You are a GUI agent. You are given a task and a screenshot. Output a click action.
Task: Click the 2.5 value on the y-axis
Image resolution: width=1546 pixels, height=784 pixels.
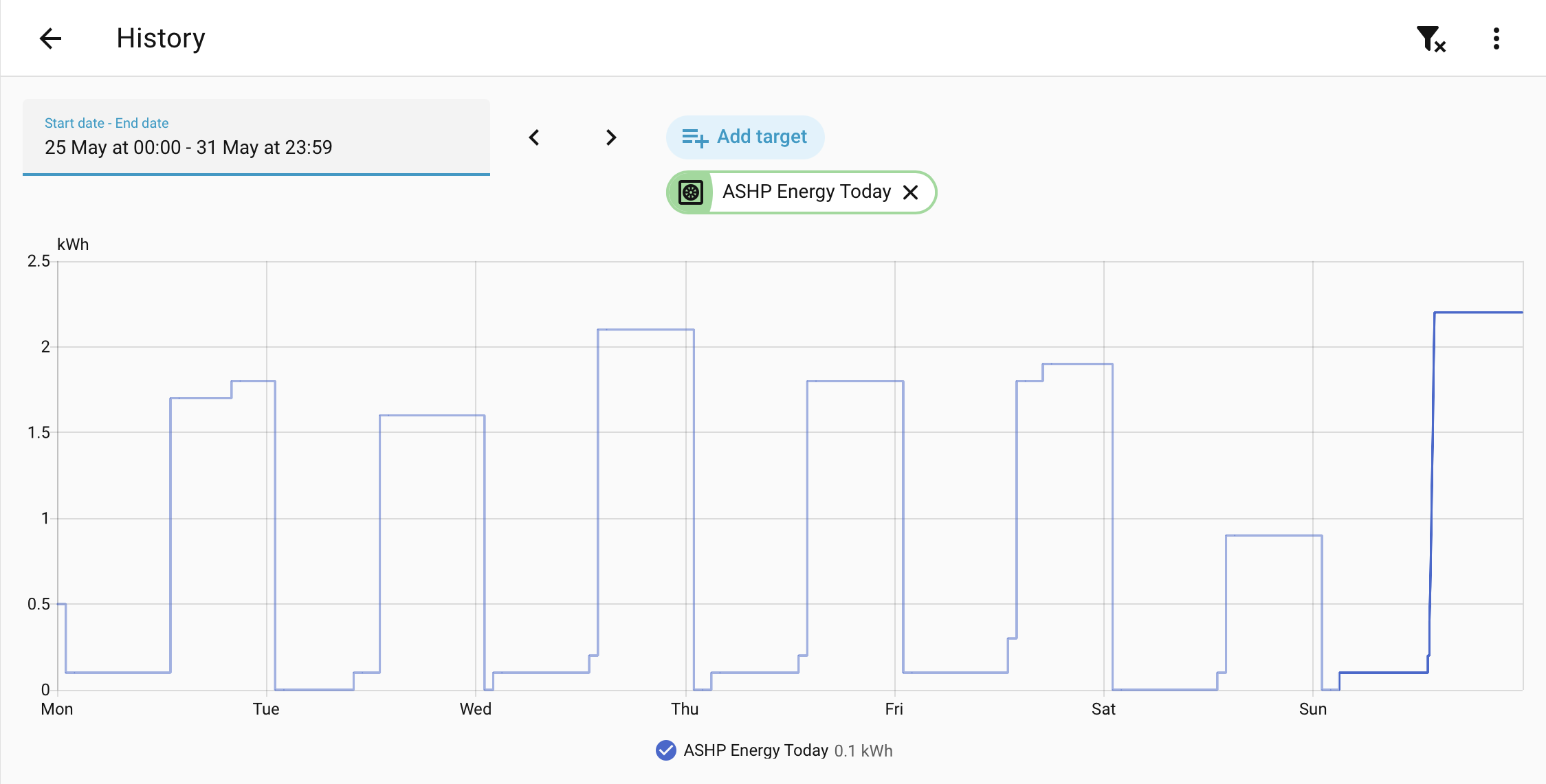[38, 261]
